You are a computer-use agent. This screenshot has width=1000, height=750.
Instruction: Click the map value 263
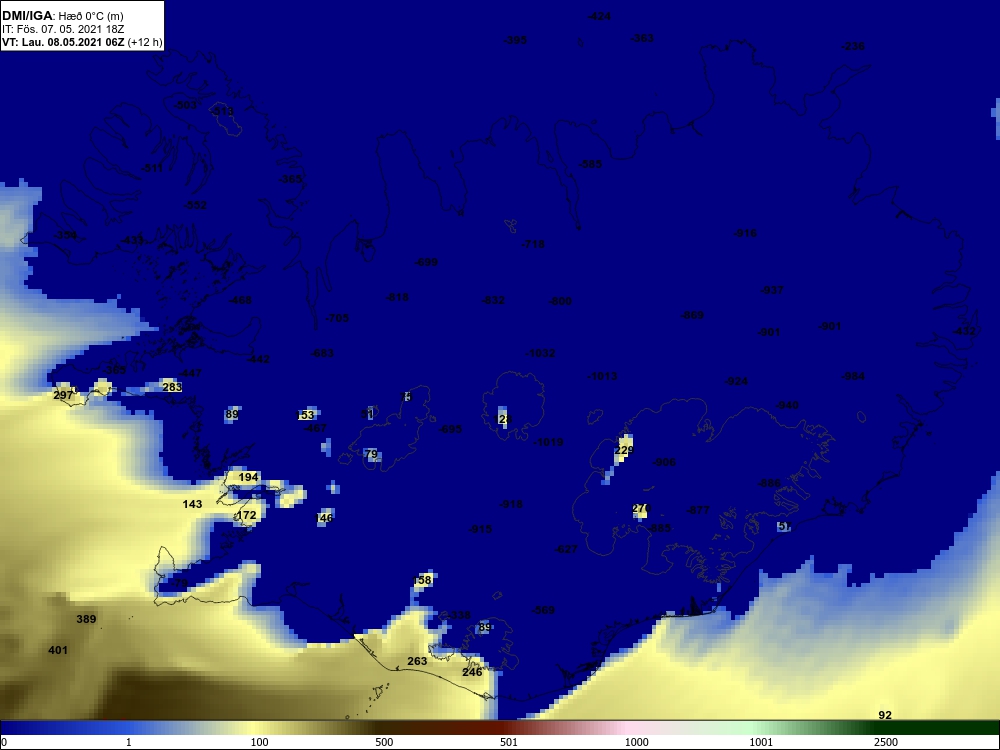pos(417,661)
